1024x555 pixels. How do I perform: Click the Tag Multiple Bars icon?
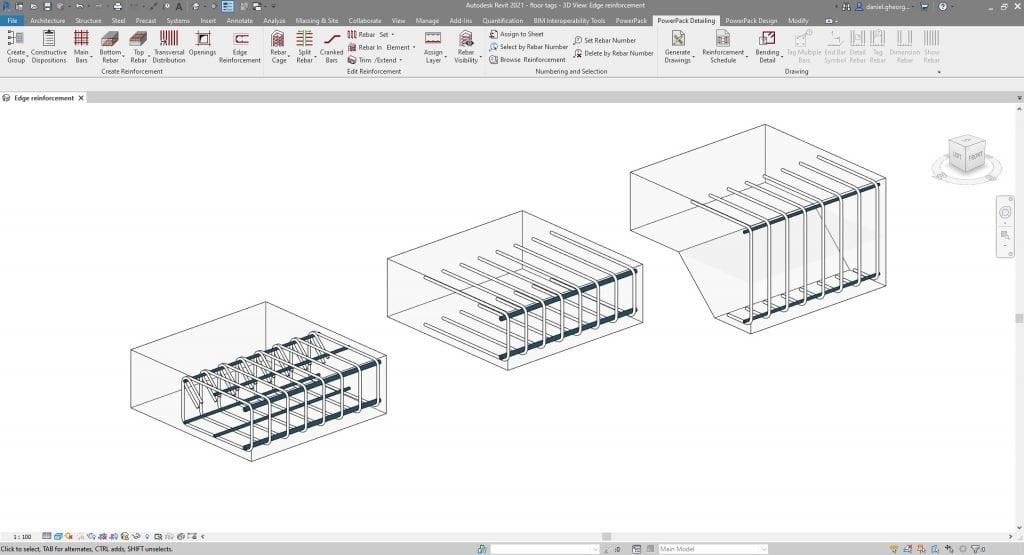coord(803,39)
